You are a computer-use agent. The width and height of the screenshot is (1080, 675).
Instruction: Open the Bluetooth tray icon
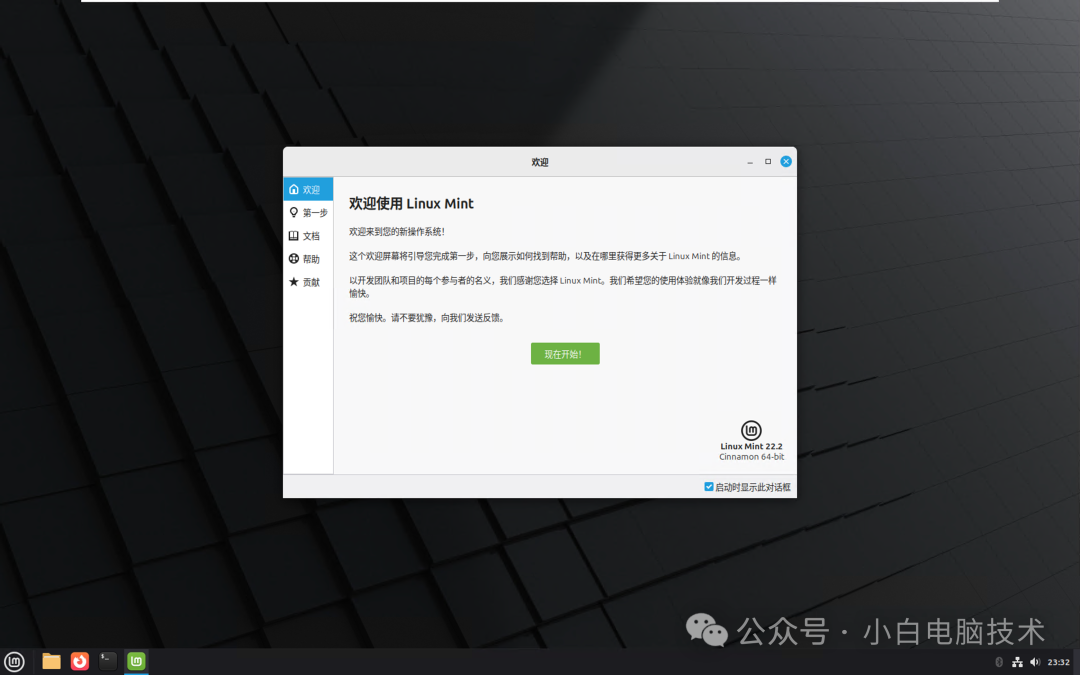coord(999,662)
